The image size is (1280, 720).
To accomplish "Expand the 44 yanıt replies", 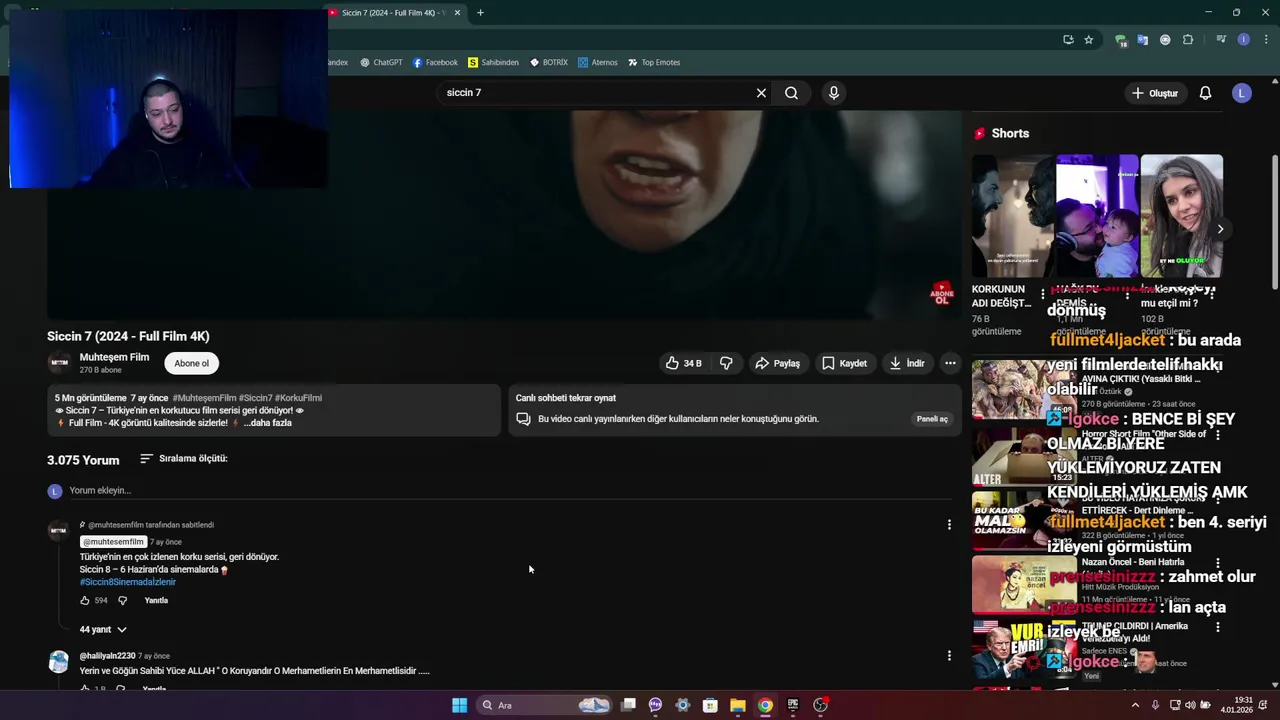I will [103, 629].
